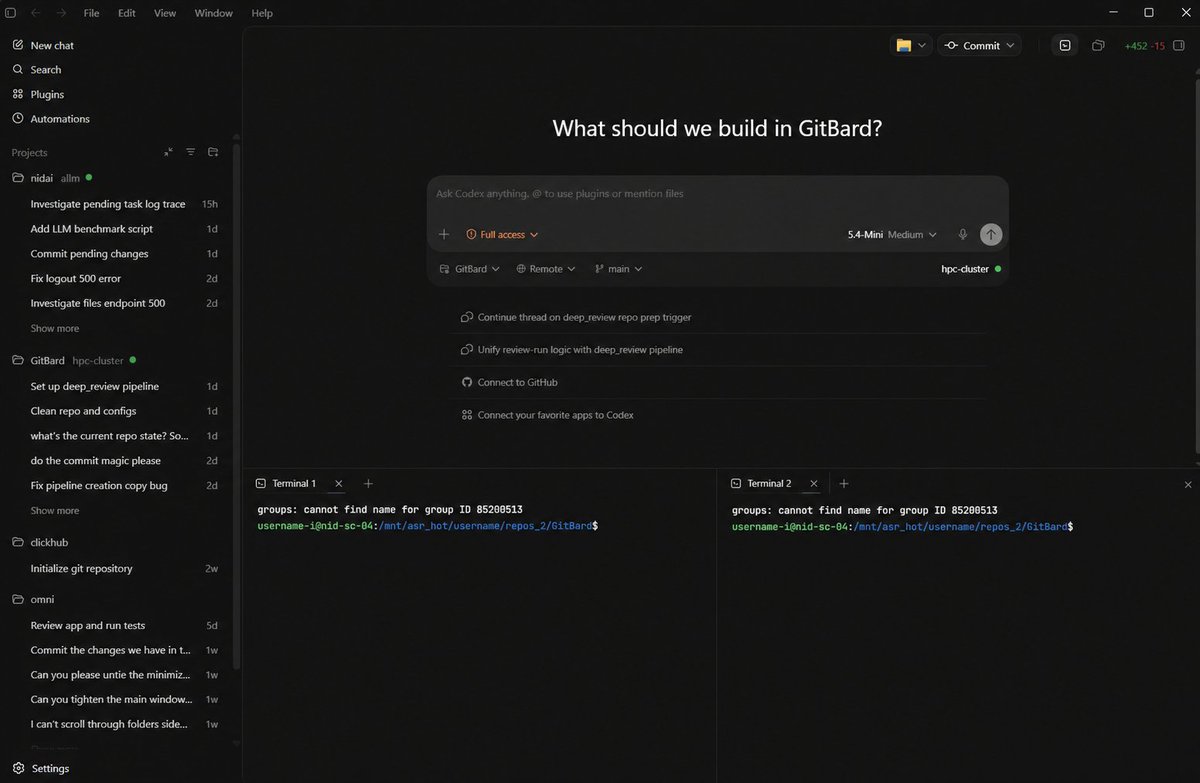Start voice dictation with microphone icon

[963, 234]
